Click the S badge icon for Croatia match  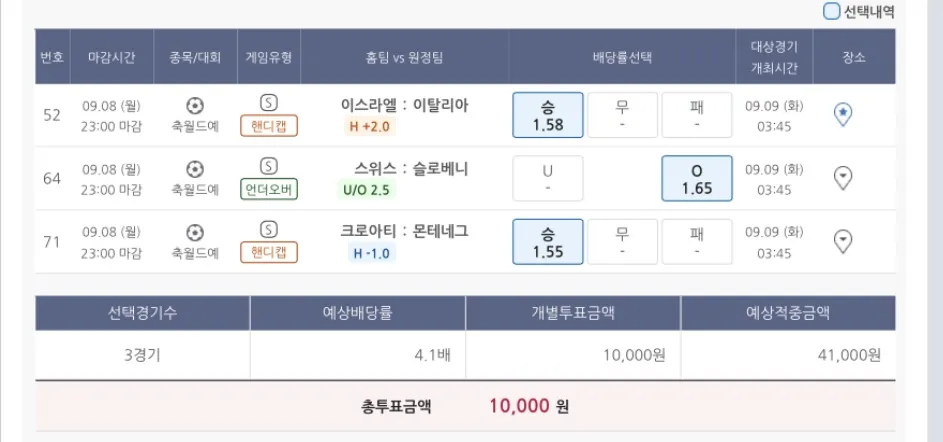[x=268, y=229]
